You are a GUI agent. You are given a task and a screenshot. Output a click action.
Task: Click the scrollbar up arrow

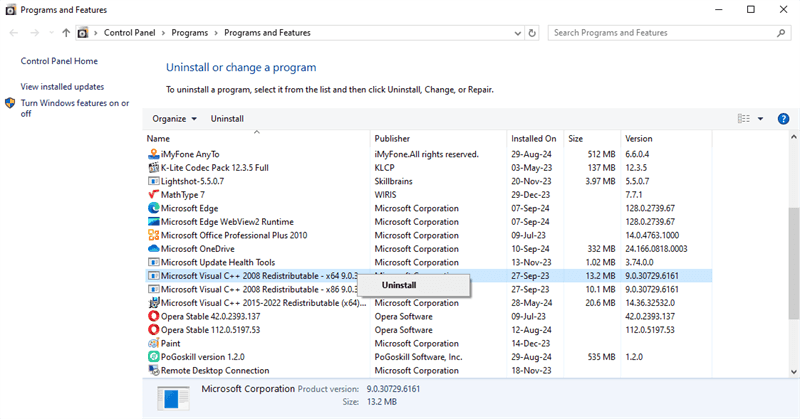(x=793, y=137)
